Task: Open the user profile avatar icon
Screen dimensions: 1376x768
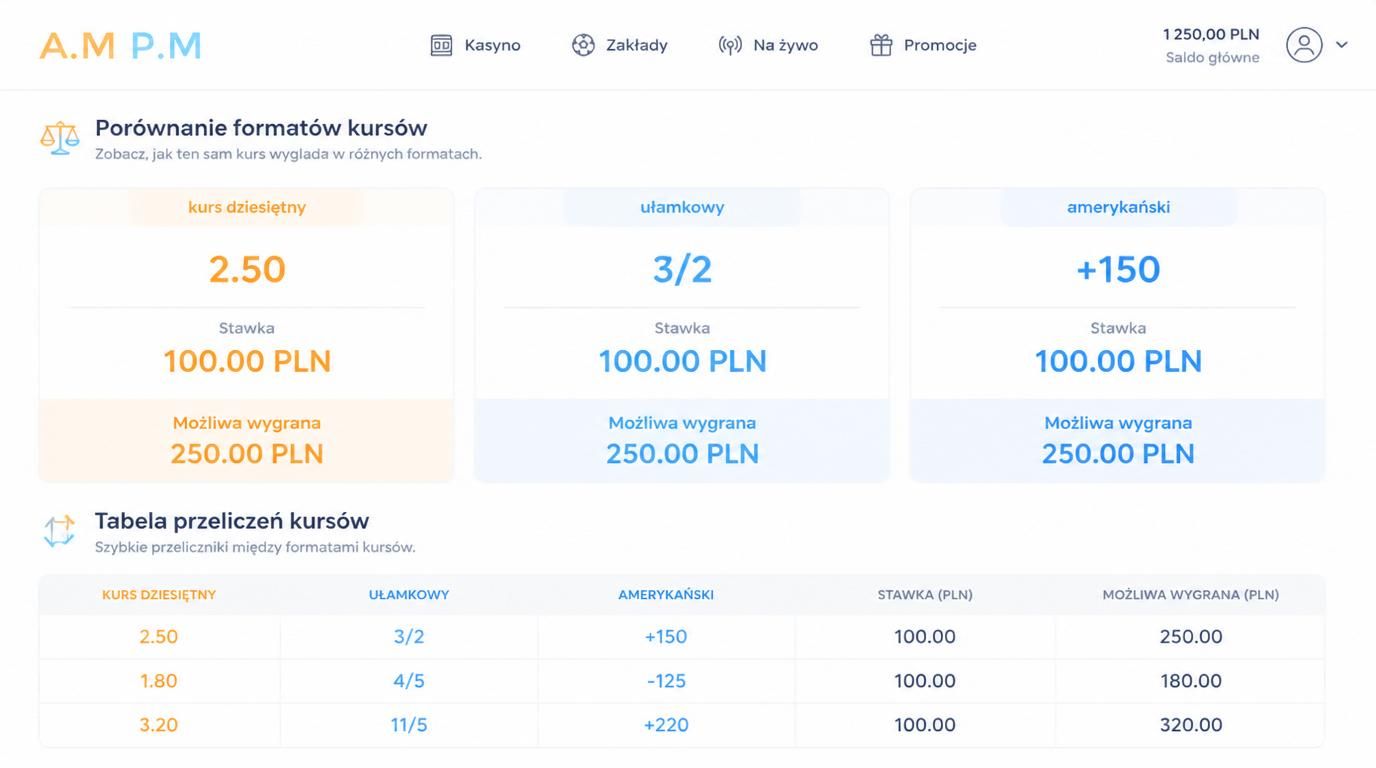Action: (1304, 45)
